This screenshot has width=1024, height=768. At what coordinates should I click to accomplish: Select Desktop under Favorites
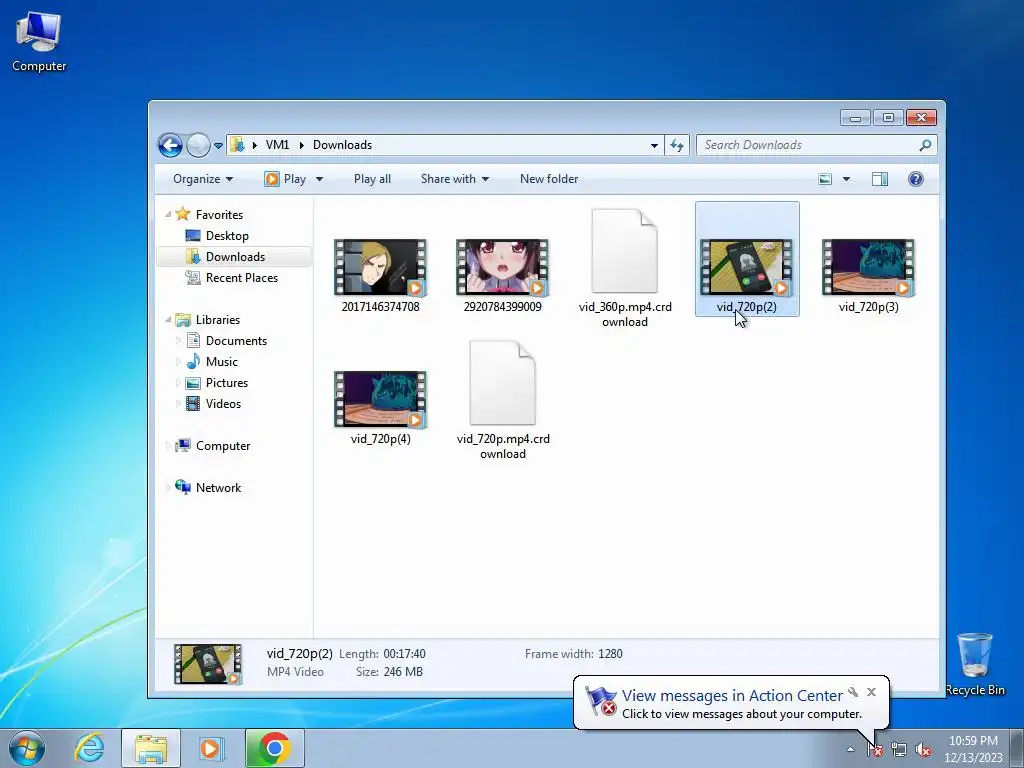coord(227,236)
